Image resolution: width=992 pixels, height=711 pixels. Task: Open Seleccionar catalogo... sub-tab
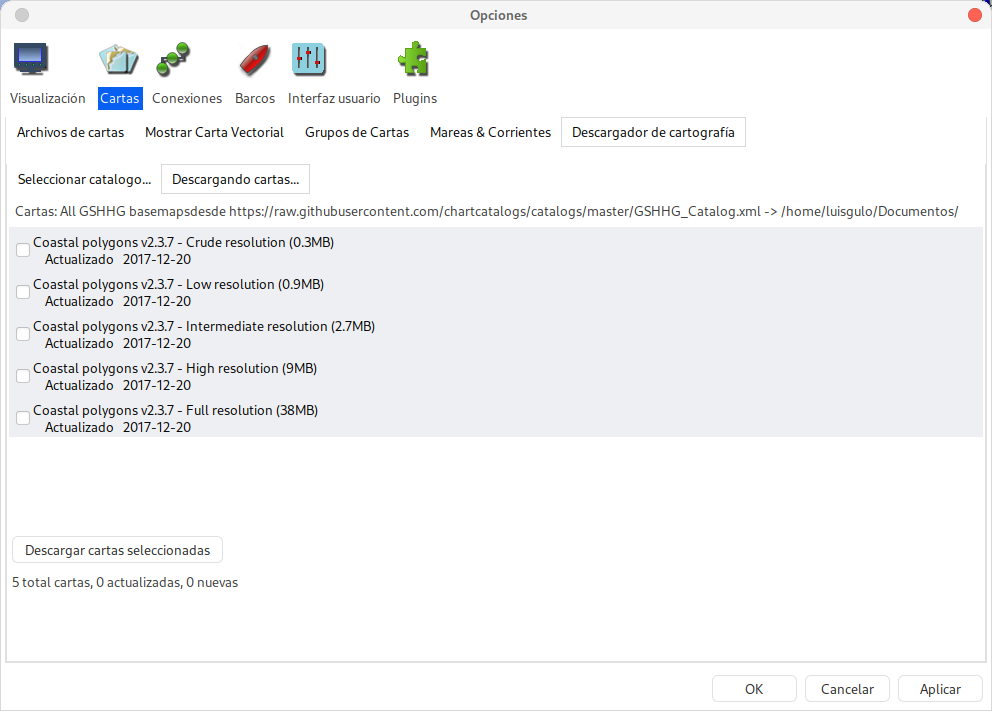click(84, 179)
